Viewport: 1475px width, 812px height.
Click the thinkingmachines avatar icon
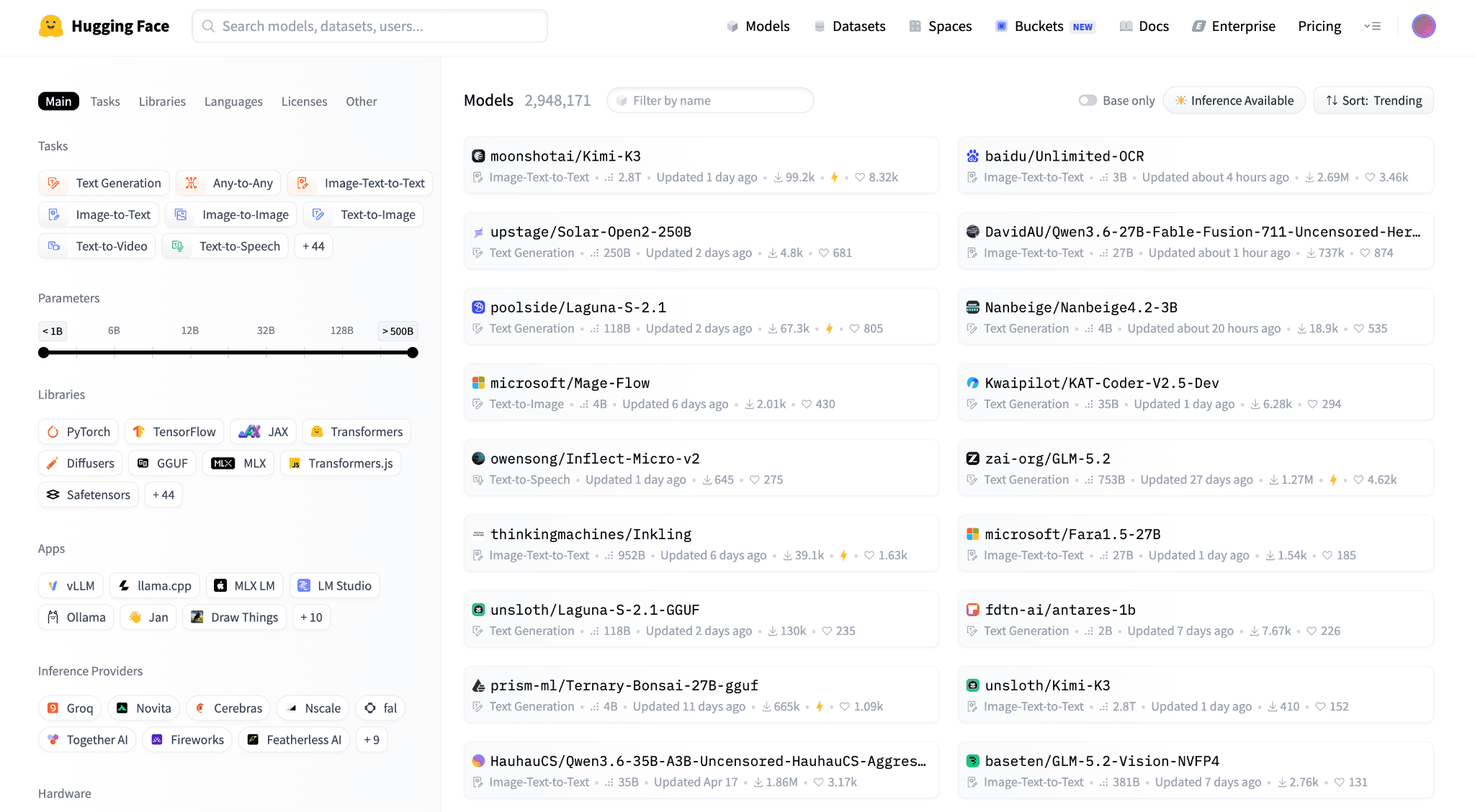point(478,534)
